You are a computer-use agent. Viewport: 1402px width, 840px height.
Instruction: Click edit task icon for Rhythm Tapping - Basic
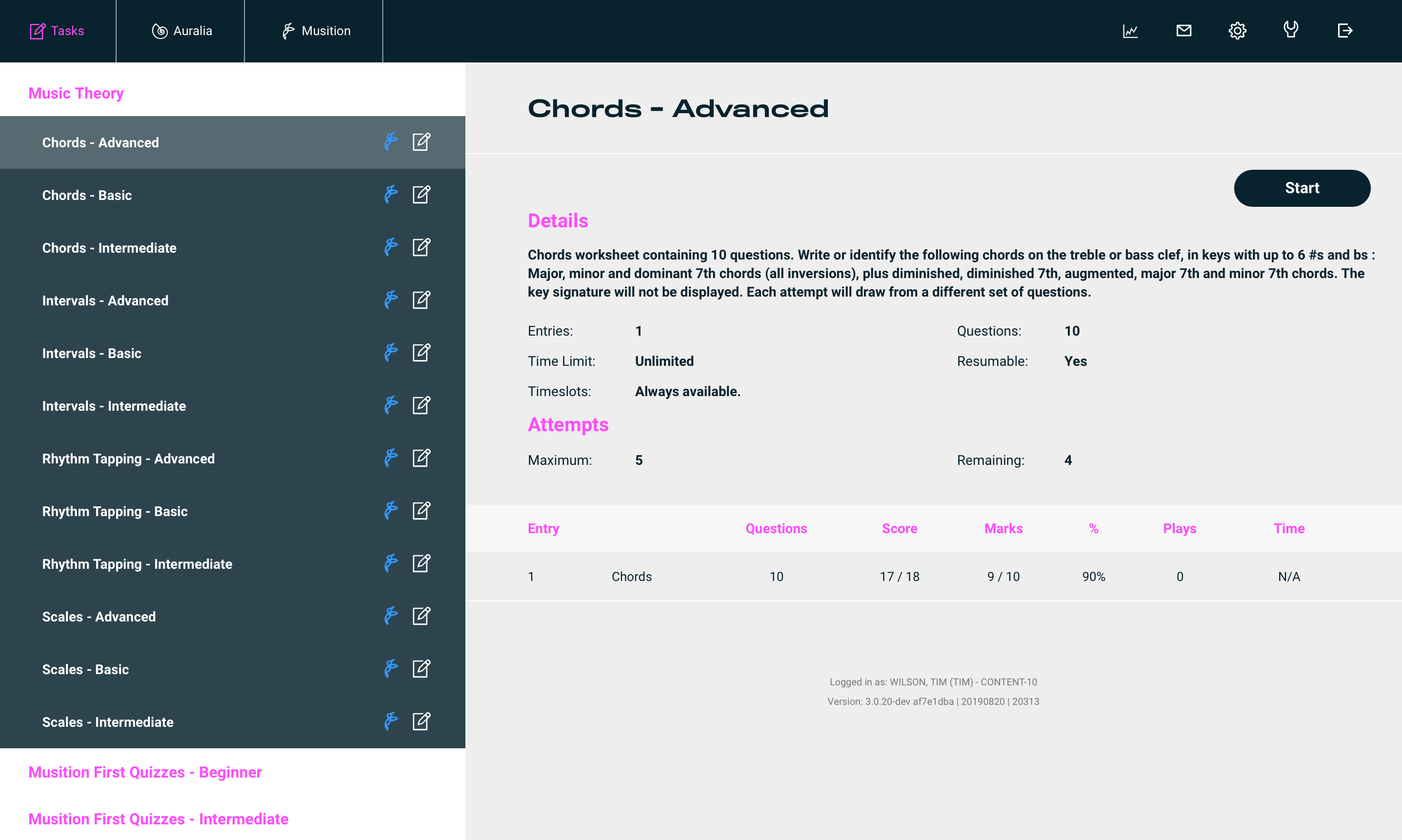tap(421, 511)
